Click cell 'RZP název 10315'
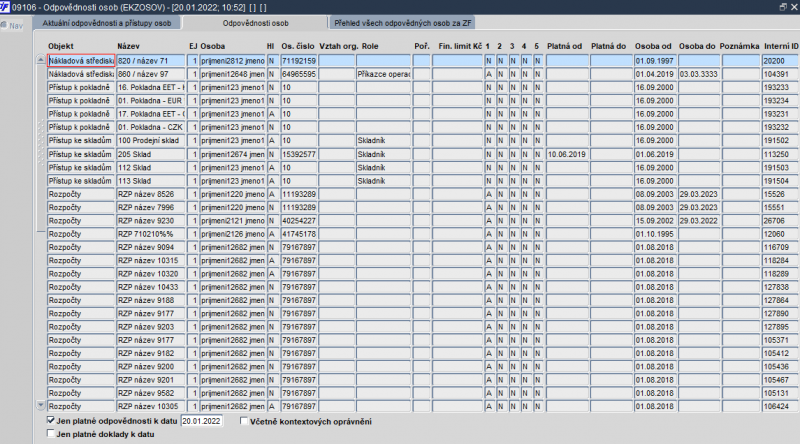This screenshot has width=800, height=444. pos(151,260)
